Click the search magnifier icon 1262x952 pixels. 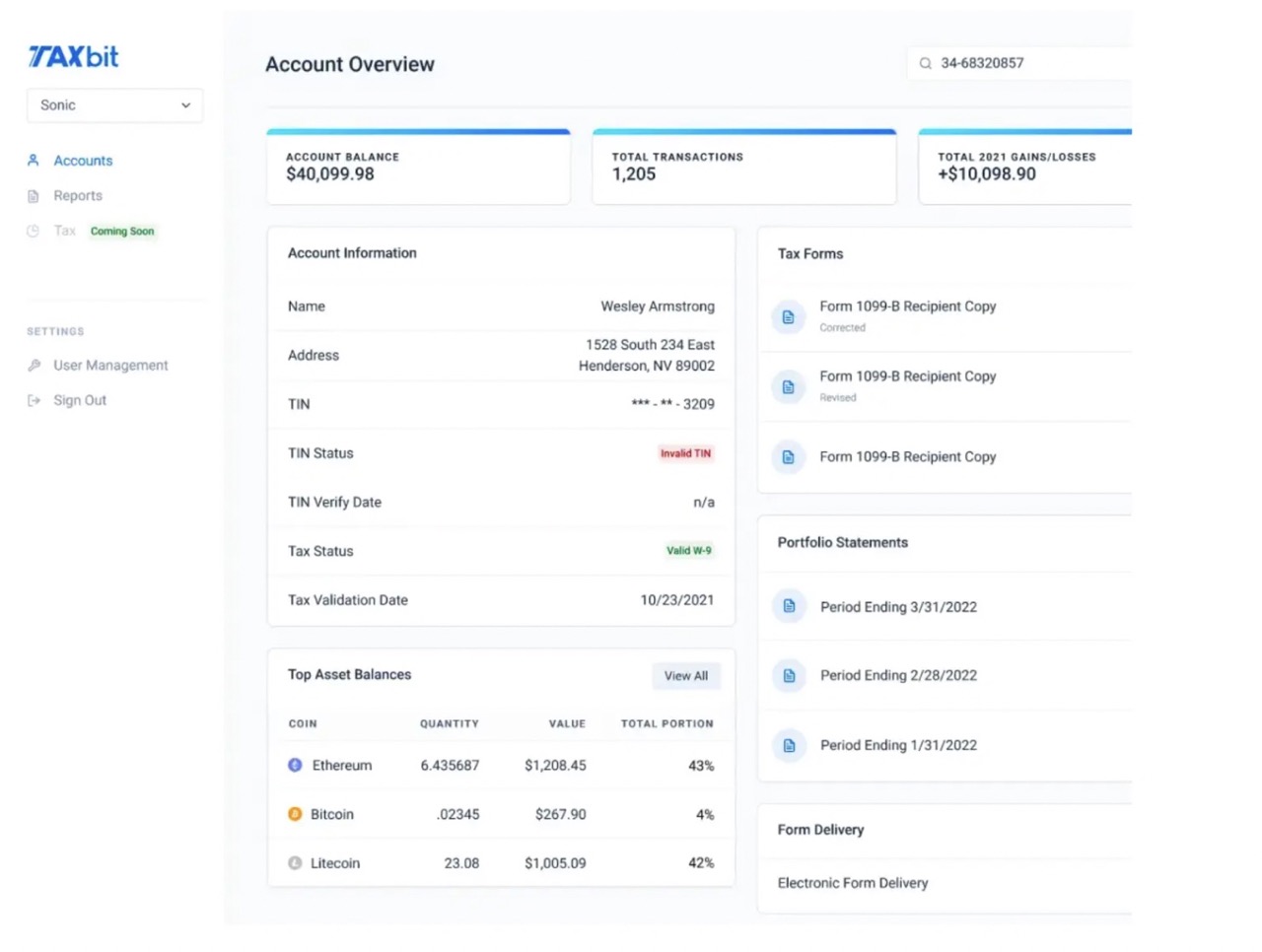point(925,62)
